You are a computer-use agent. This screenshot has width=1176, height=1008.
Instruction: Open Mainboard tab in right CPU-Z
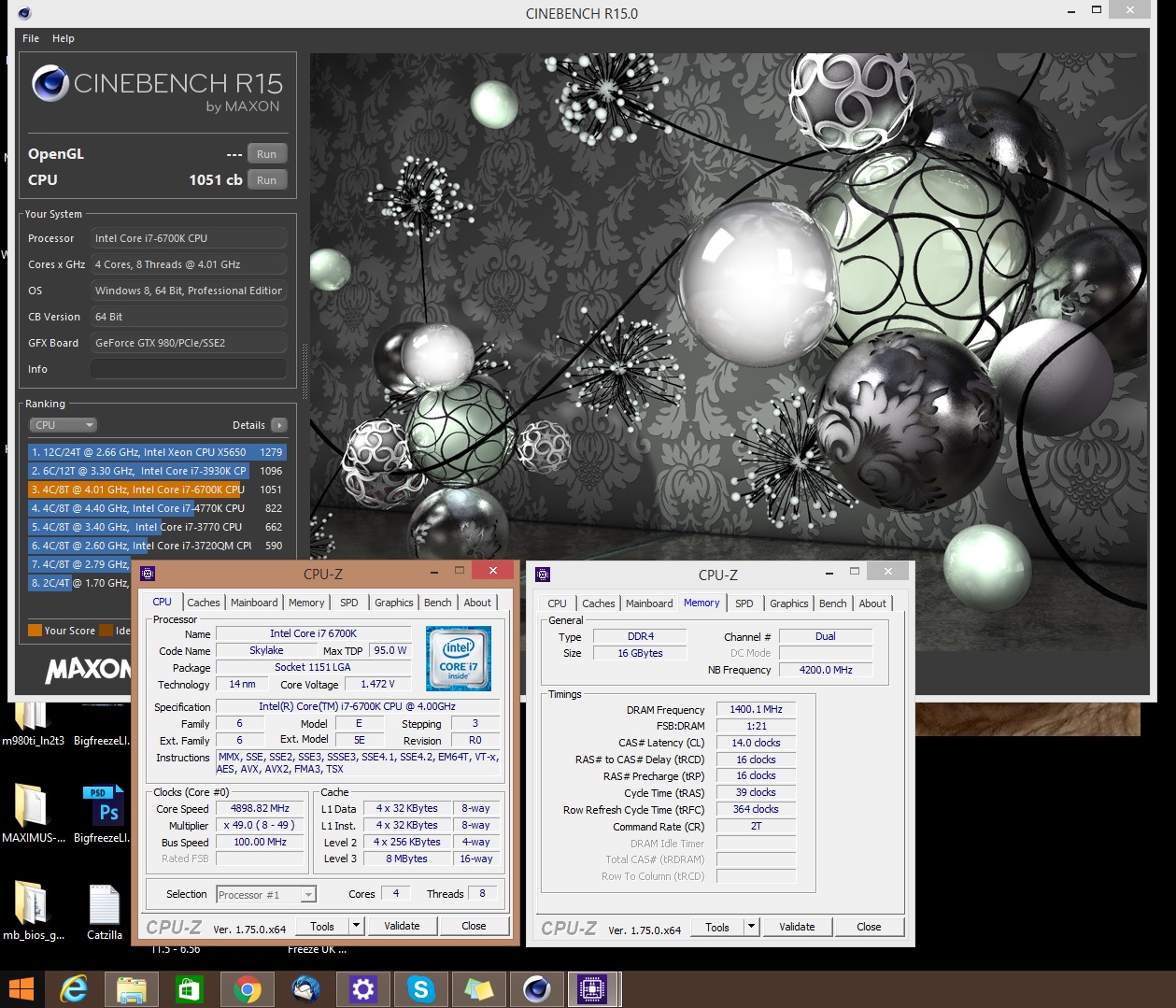coord(649,603)
